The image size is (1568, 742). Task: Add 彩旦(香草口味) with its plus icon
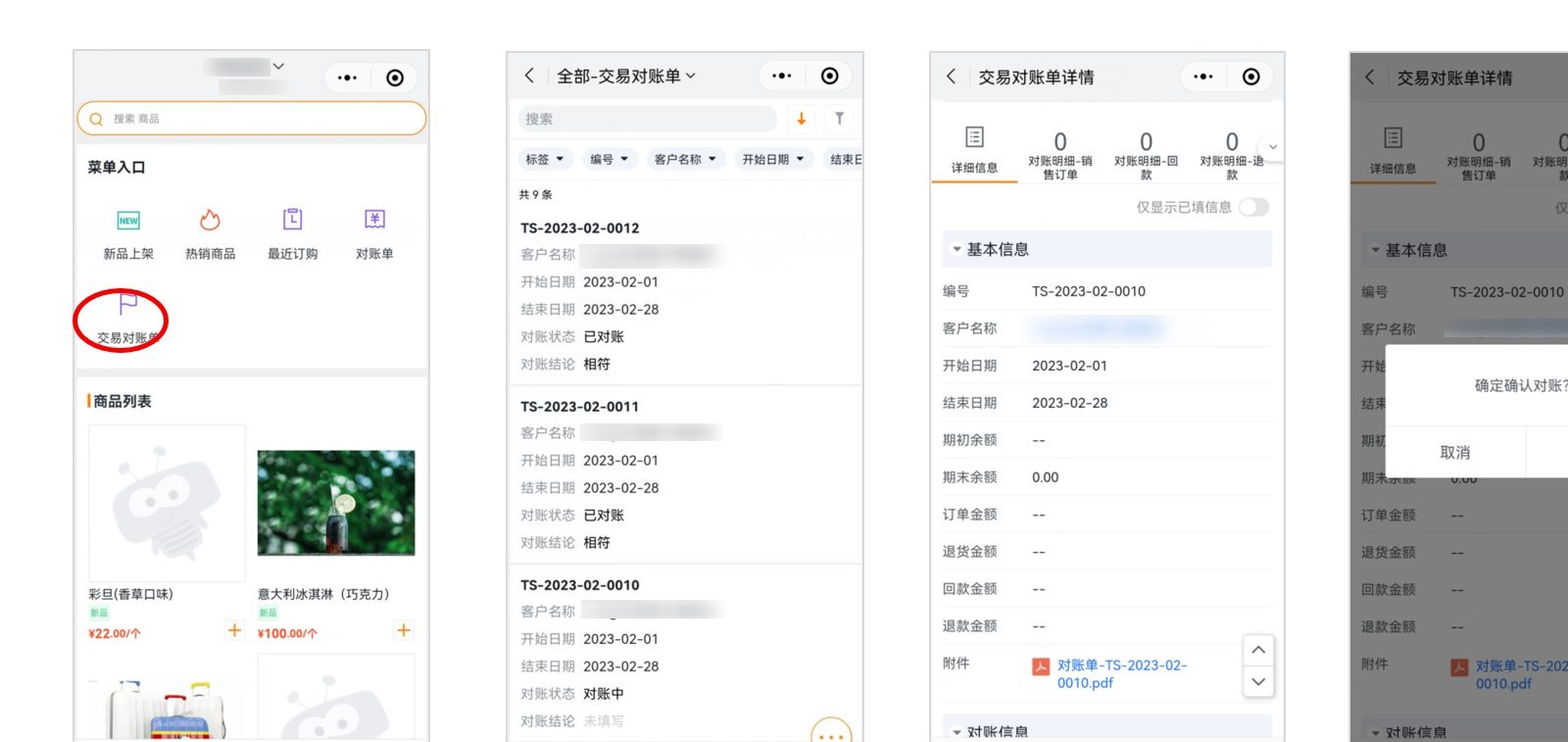(x=234, y=630)
